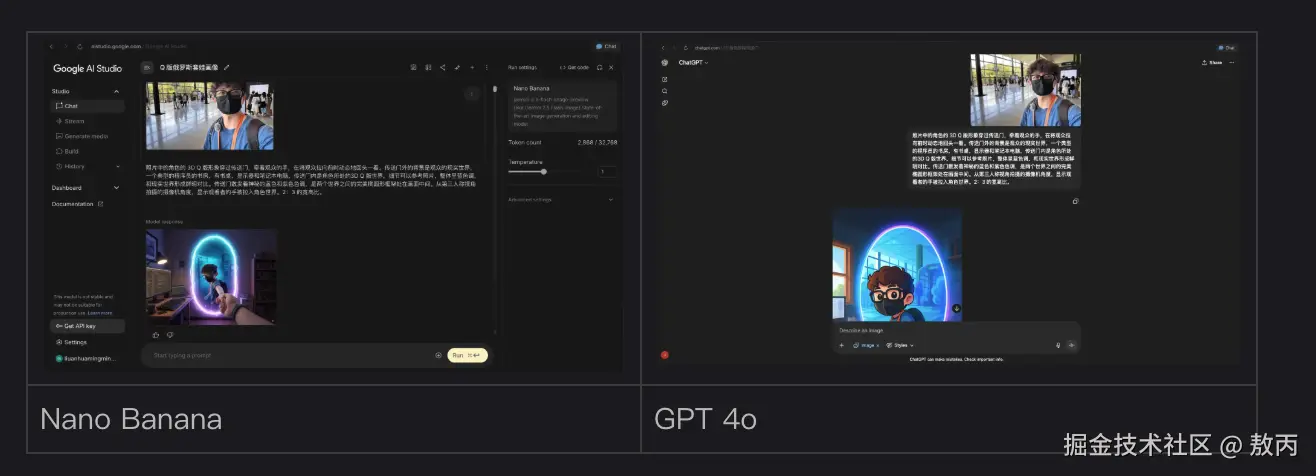Click the ChatGPT logo icon in sidebar
The image size is (1316, 476).
pos(665,62)
